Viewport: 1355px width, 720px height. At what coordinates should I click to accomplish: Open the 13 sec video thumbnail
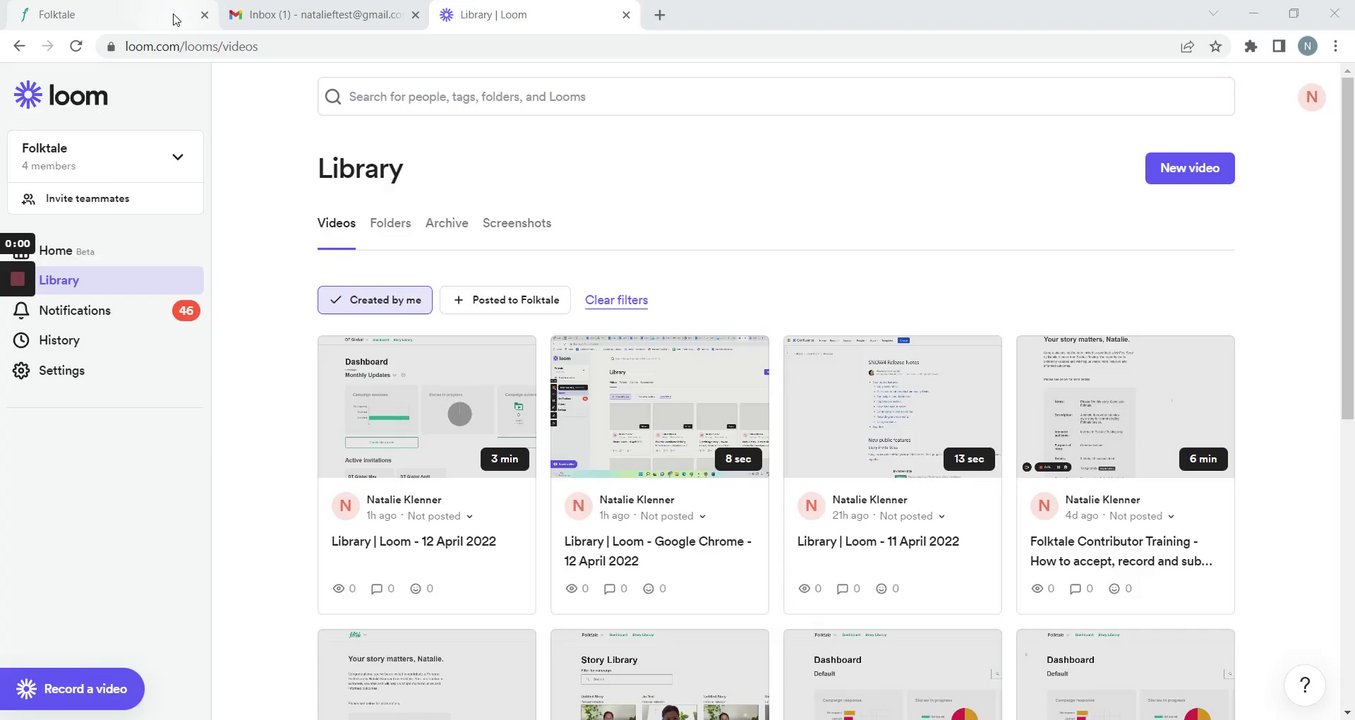point(893,407)
